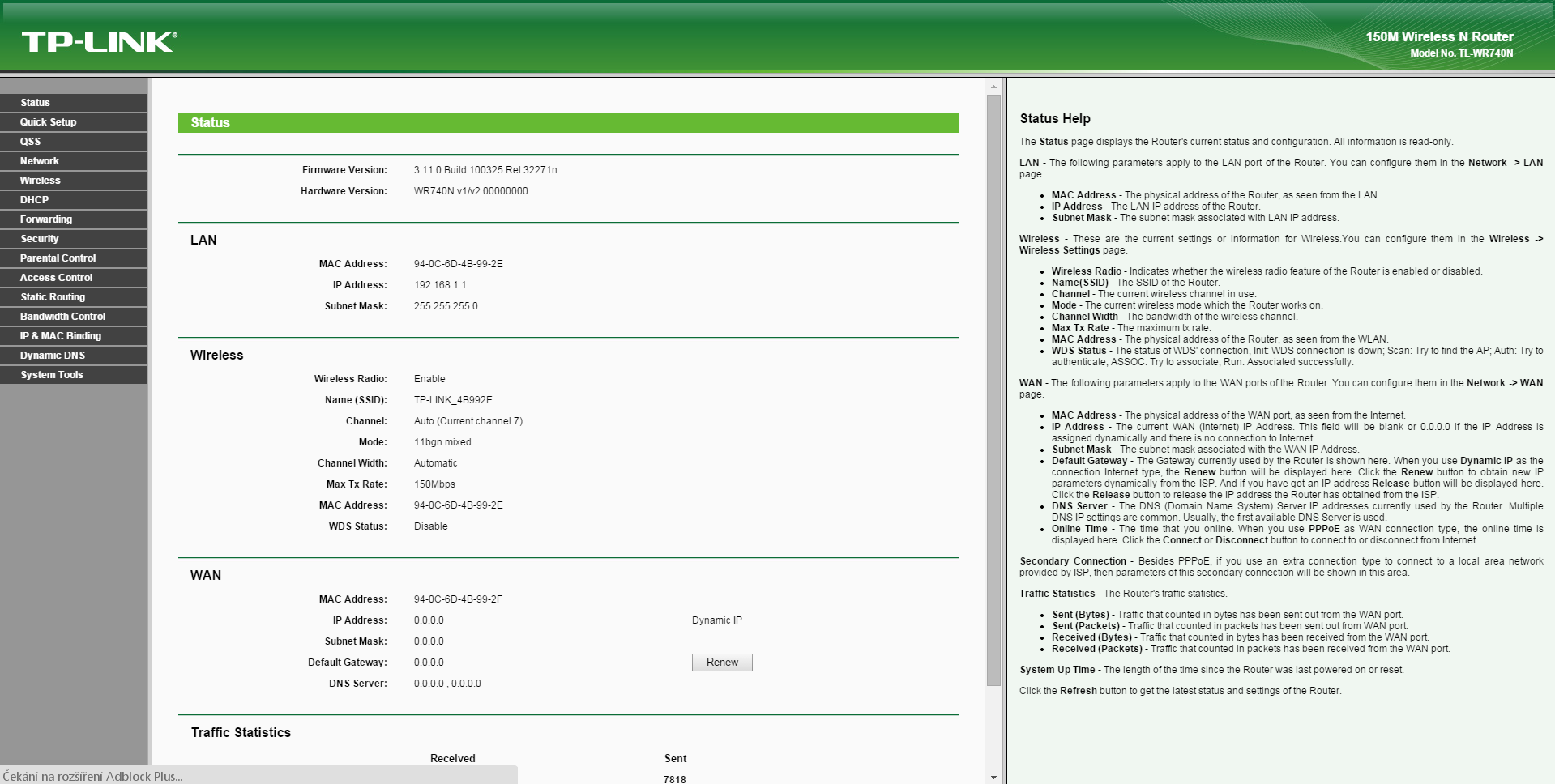Viewport: 1555px width, 784px height.
Task: Click the 150M Wireless N Router title
Action: tap(1440, 37)
